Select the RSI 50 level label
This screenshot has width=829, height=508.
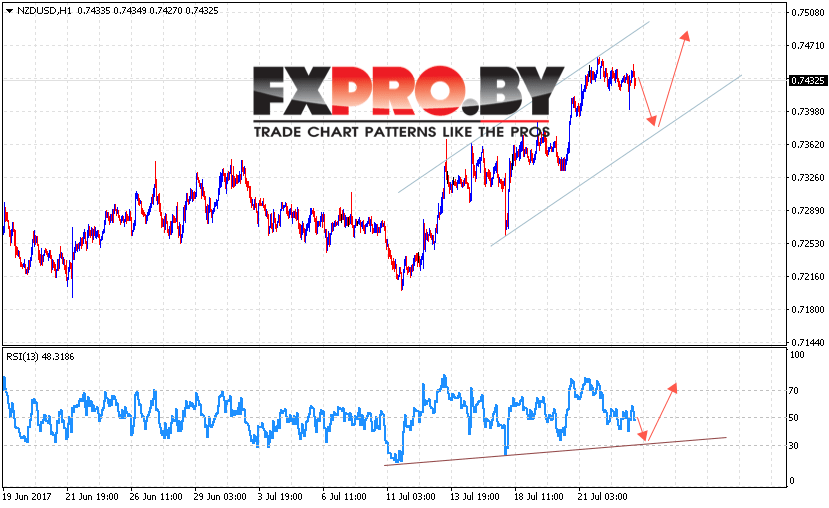click(x=794, y=418)
